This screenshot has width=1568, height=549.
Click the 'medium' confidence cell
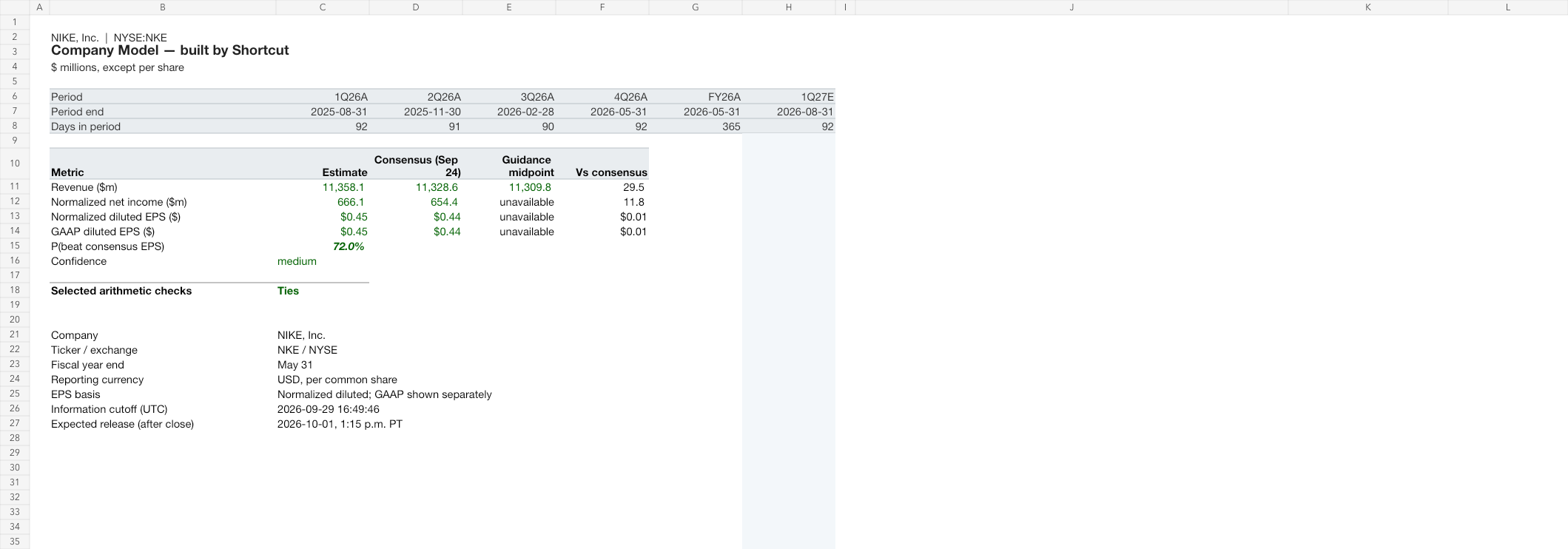click(323, 261)
